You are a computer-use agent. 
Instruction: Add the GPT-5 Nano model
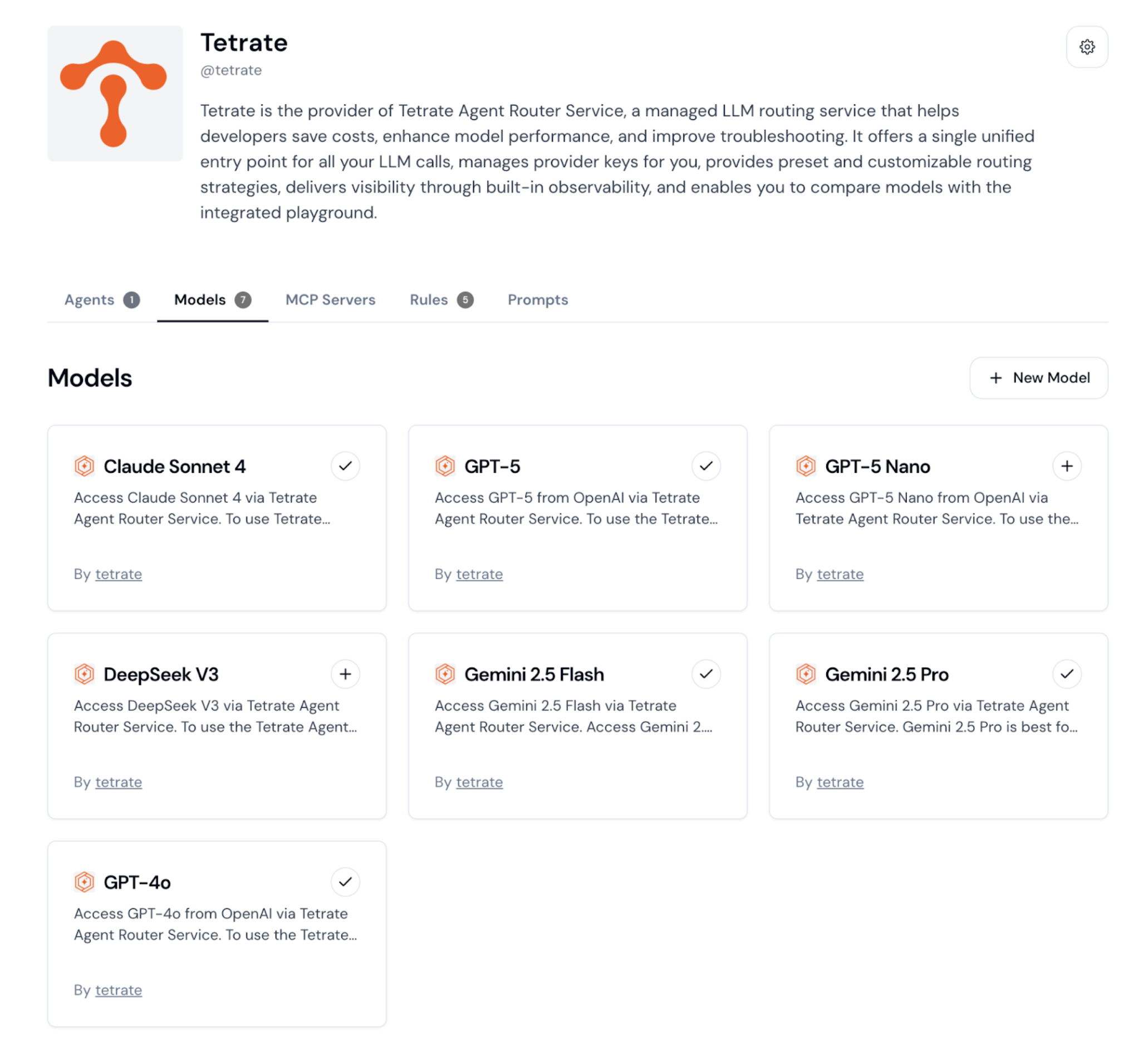(x=1067, y=466)
